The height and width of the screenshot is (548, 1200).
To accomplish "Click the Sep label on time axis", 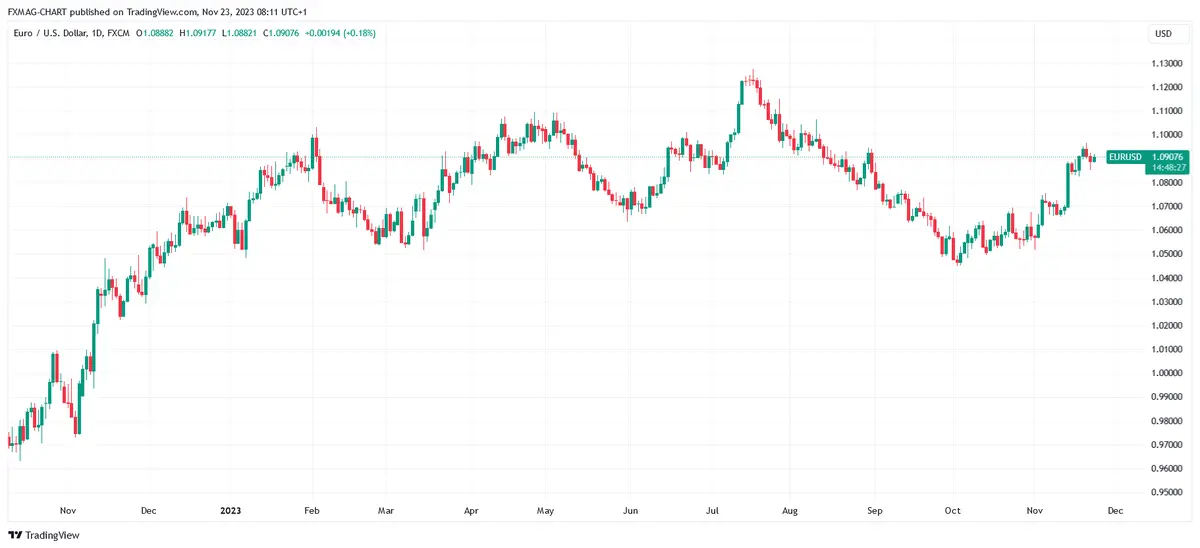I will 875,510.
